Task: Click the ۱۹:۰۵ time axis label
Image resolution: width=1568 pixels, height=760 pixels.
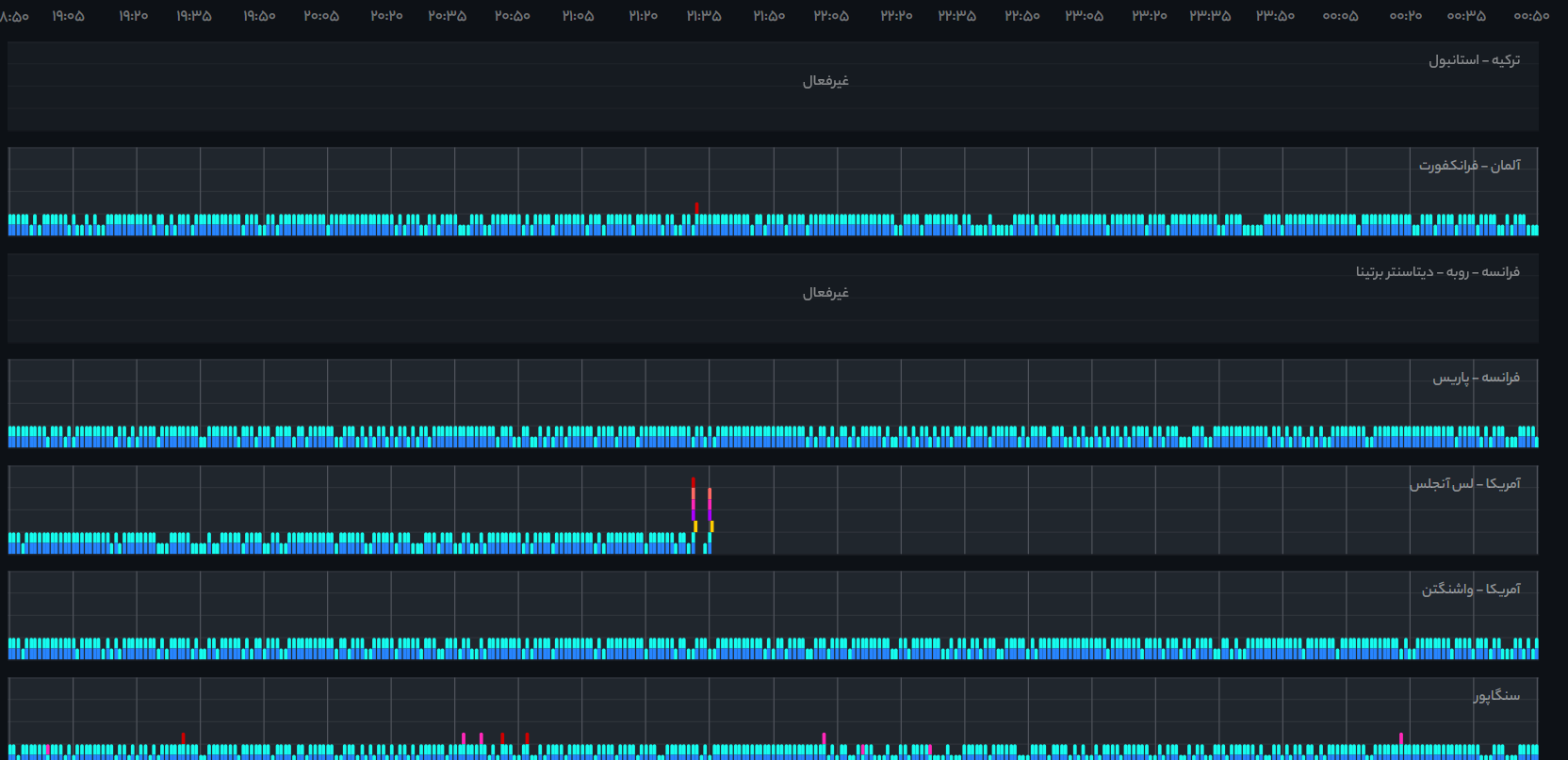Action: (x=68, y=16)
